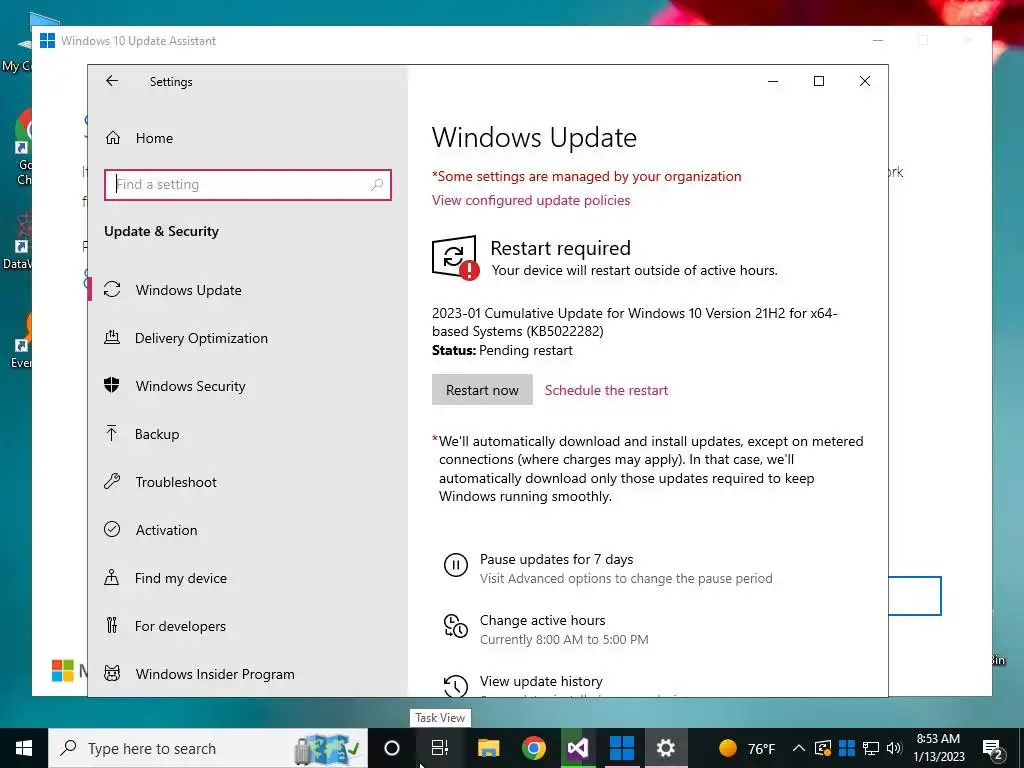Click the Windows Update sync arrows icon
Screen dimensions: 1024x768
coord(112,289)
